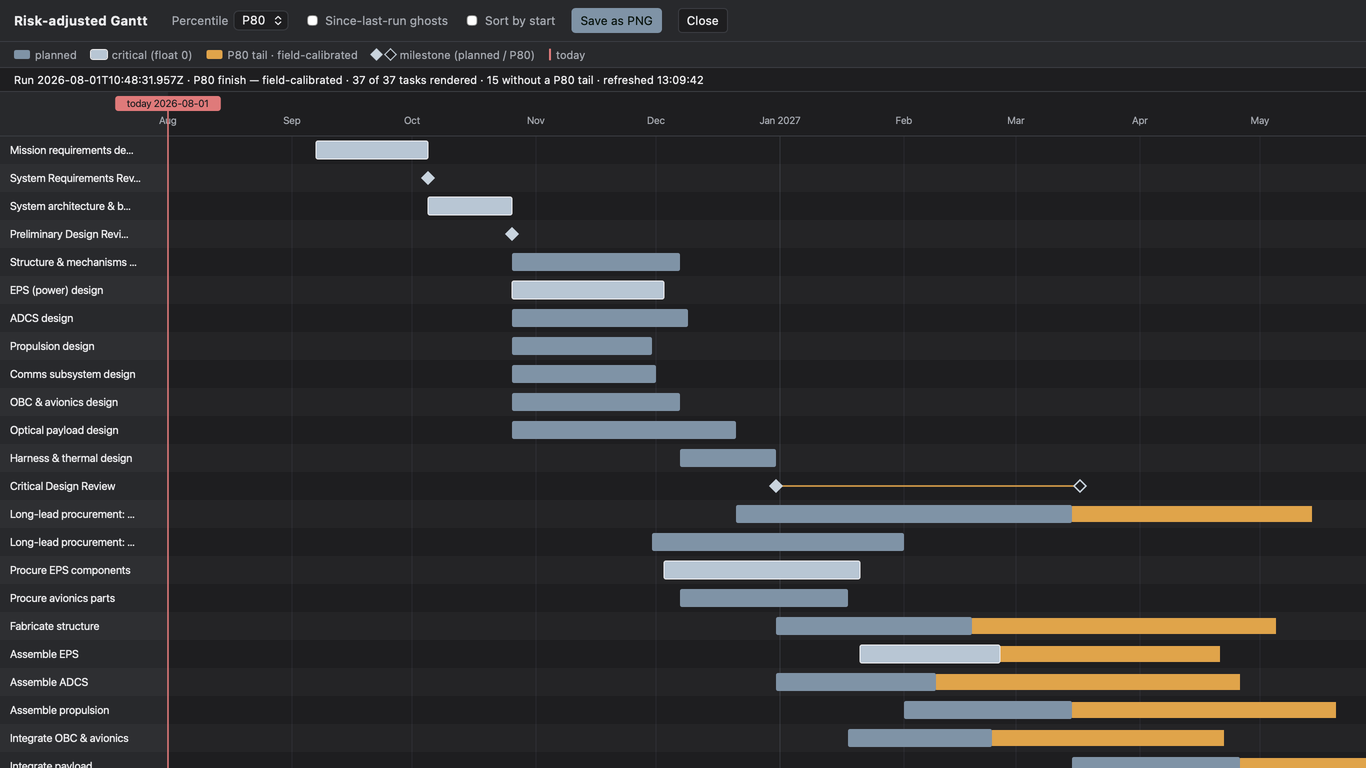Image resolution: width=1366 pixels, height=768 pixels.
Task: Click "Procure avionics parts" row label
Action: [x=62, y=598]
